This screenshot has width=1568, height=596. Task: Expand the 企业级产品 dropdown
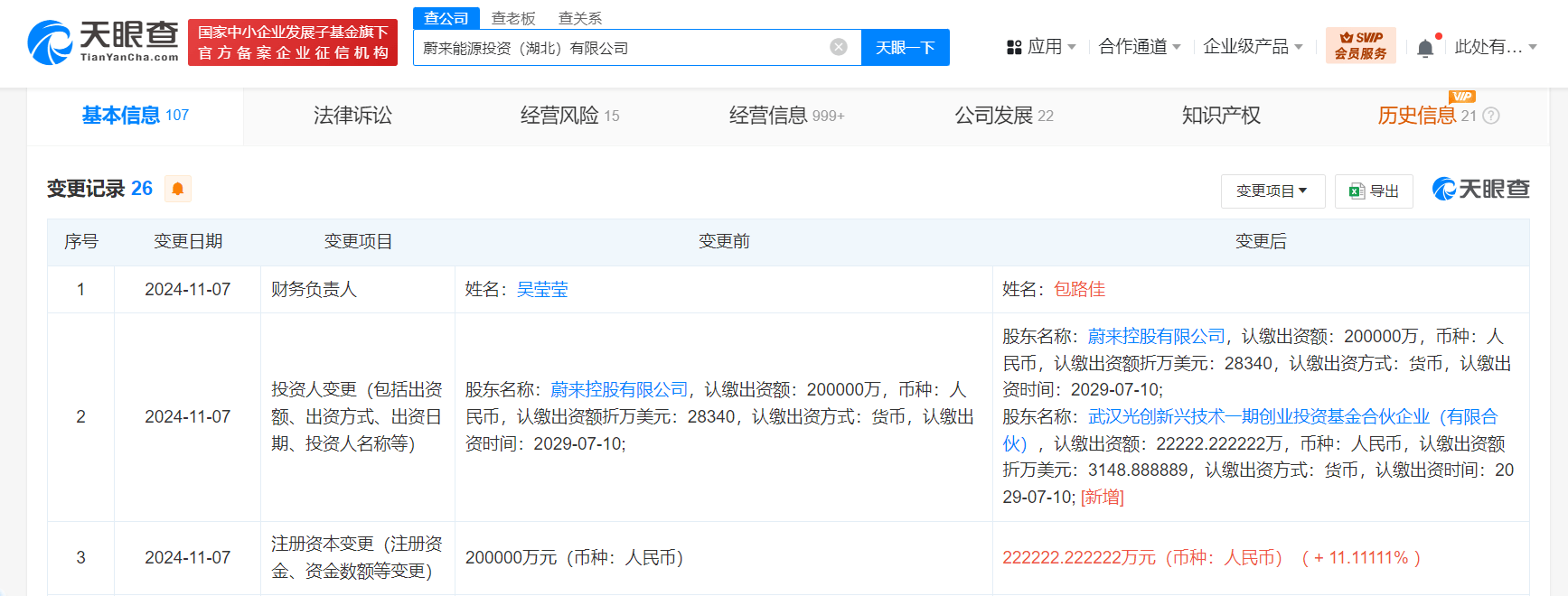[x=1253, y=47]
